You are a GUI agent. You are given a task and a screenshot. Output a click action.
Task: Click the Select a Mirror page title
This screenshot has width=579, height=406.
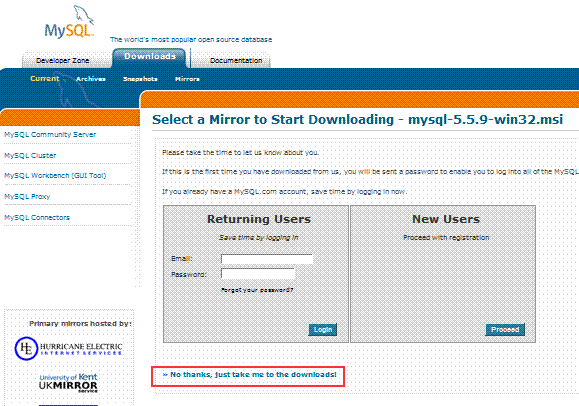coord(357,120)
